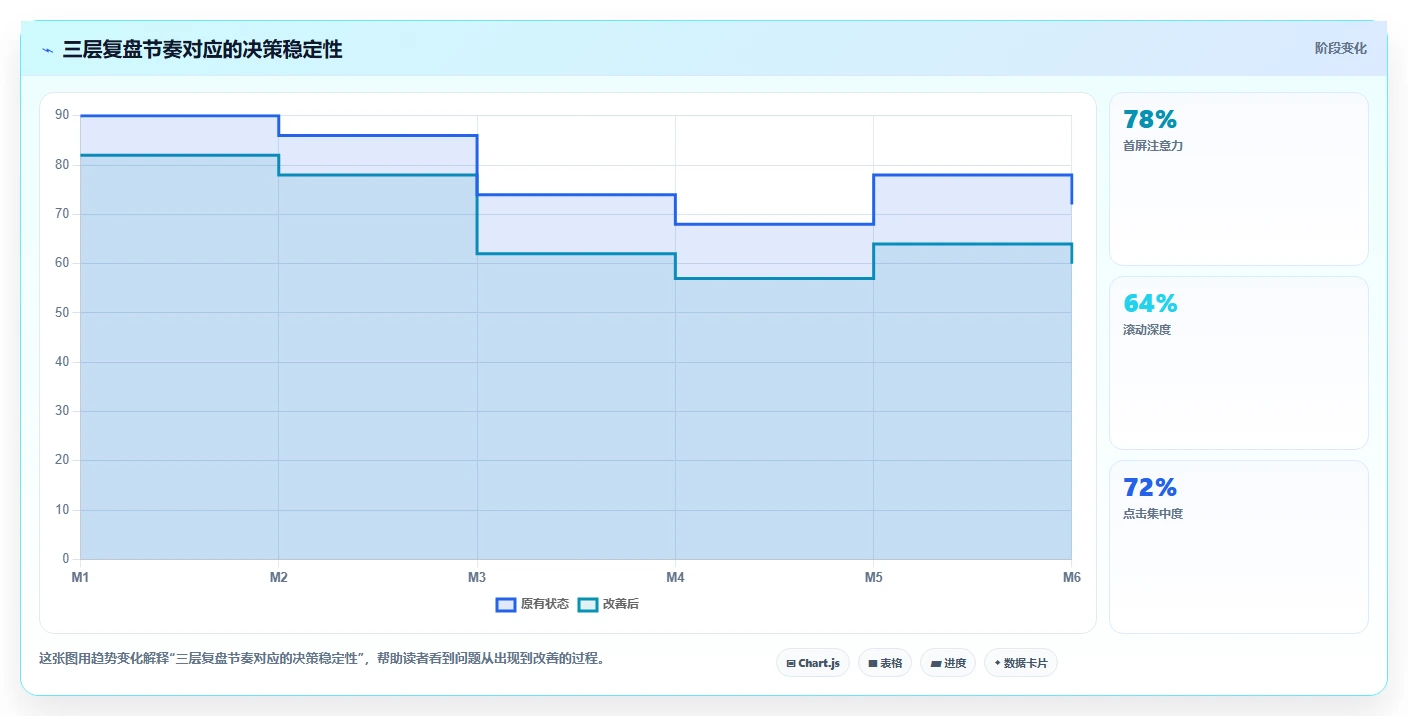The height and width of the screenshot is (716, 1408).
Task: Select the 数据卡片 tag chip
Action: (1021, 663)
